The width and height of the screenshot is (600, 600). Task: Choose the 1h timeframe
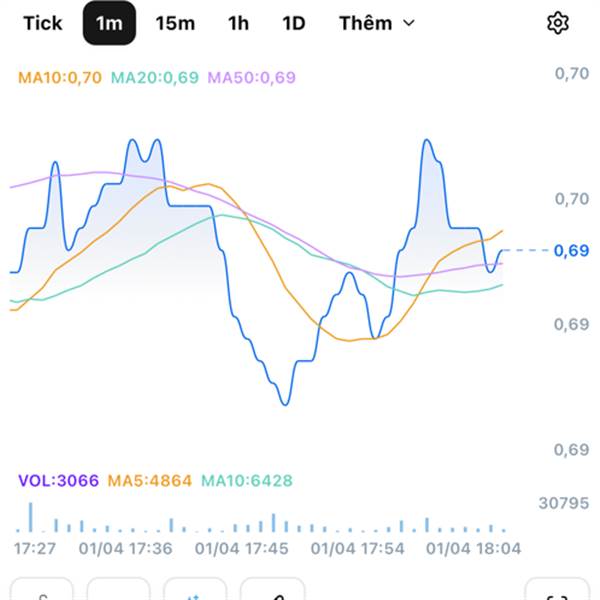click(x=238, y=24)
